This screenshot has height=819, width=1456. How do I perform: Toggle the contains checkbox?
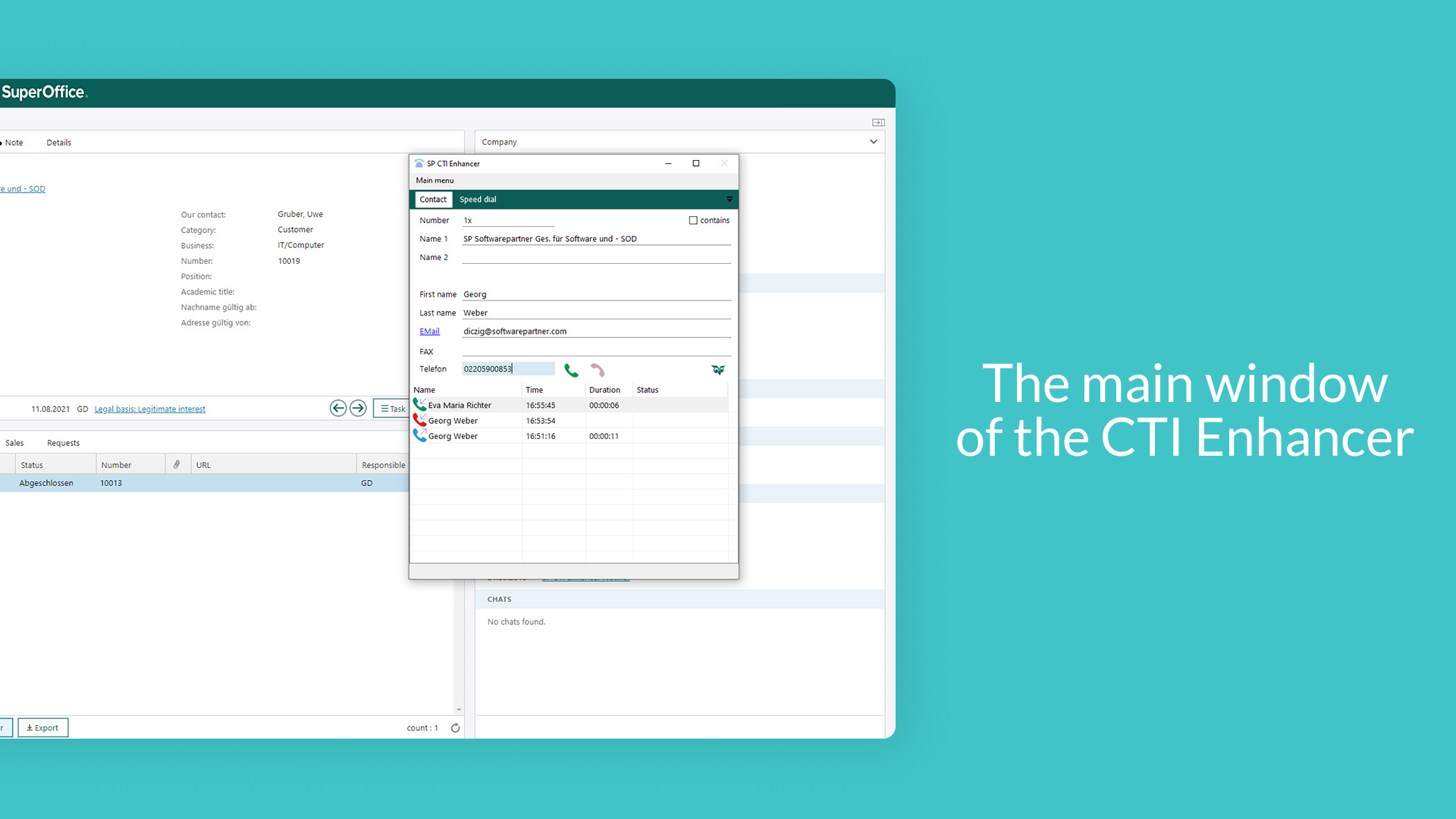pyautogui.click(x=693, y=221)
